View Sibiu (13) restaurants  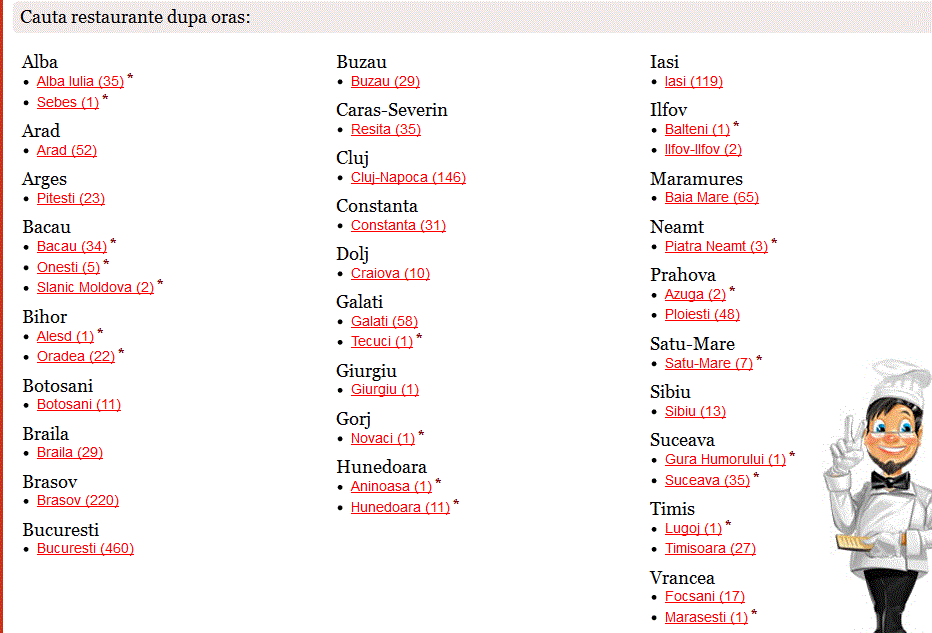[x=695, y=412]
